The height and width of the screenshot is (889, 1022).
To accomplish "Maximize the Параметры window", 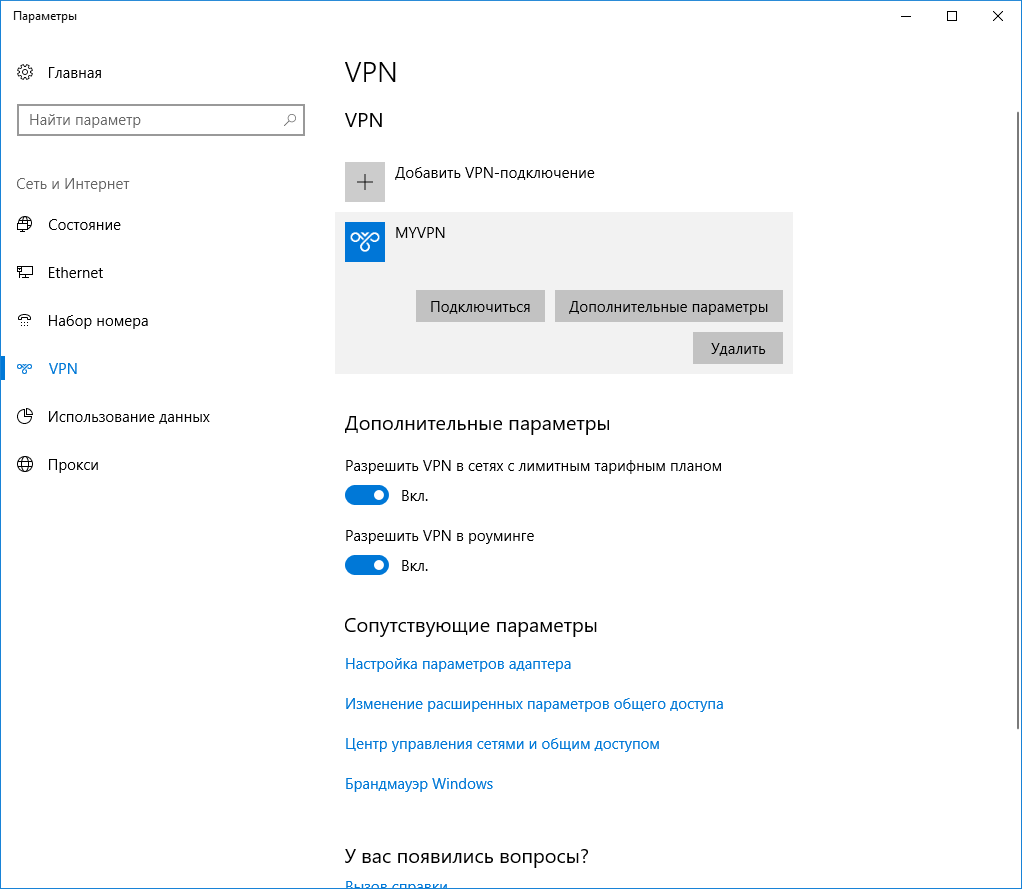I will 952,16.
